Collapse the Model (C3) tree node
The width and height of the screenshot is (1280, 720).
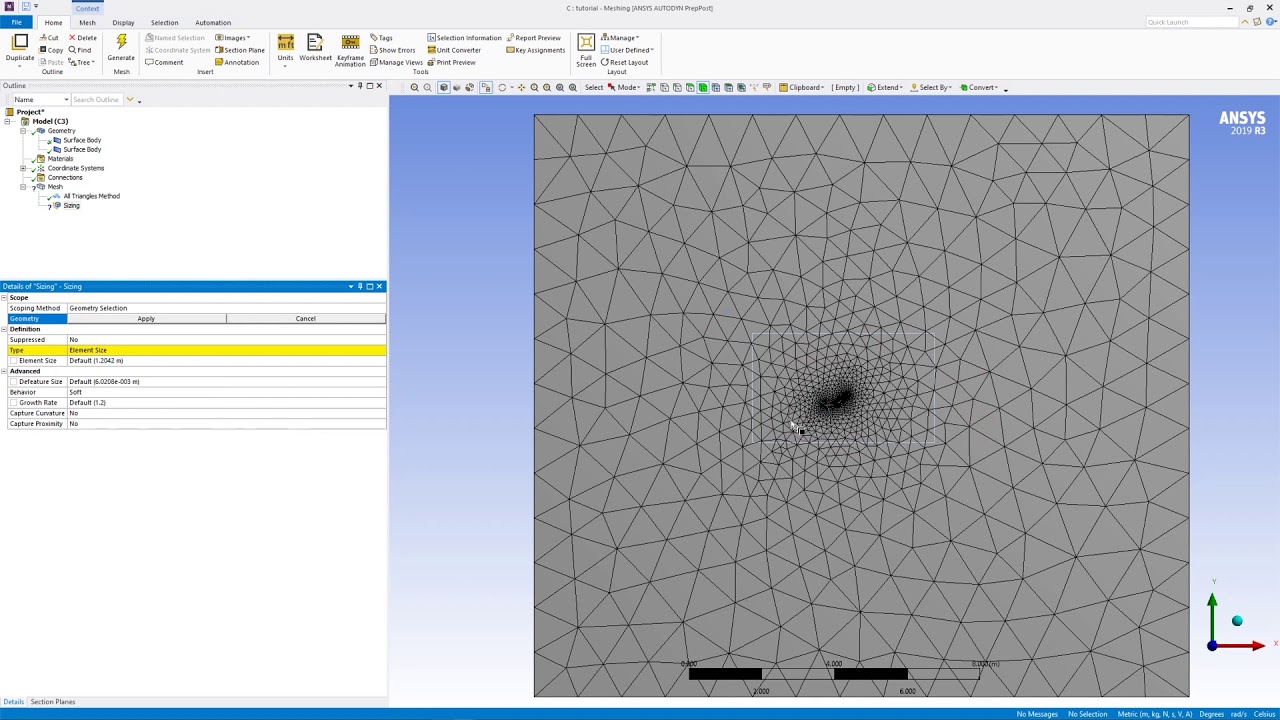pos(8,121)
